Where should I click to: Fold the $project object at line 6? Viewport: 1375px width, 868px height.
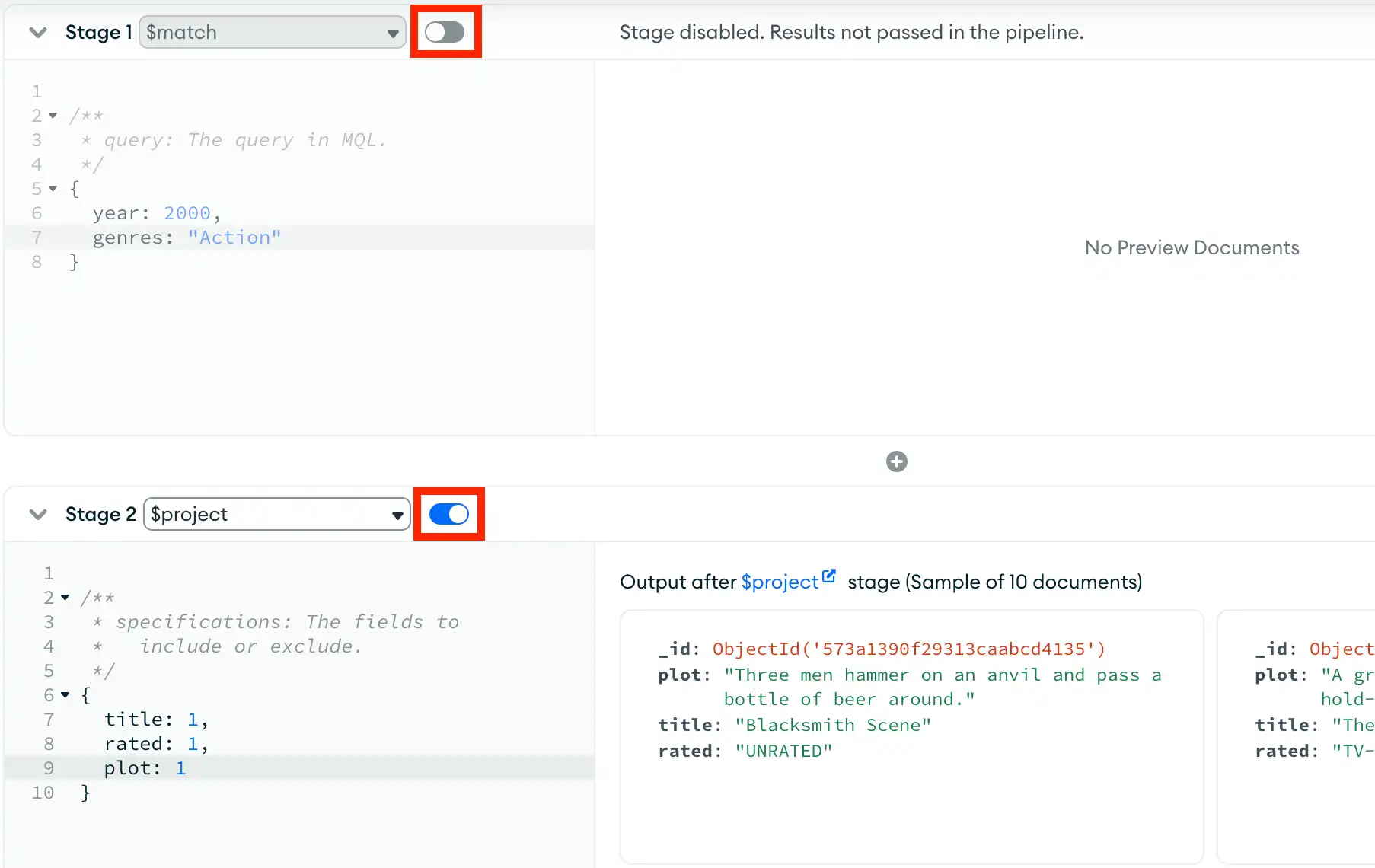tap(63, 695)
